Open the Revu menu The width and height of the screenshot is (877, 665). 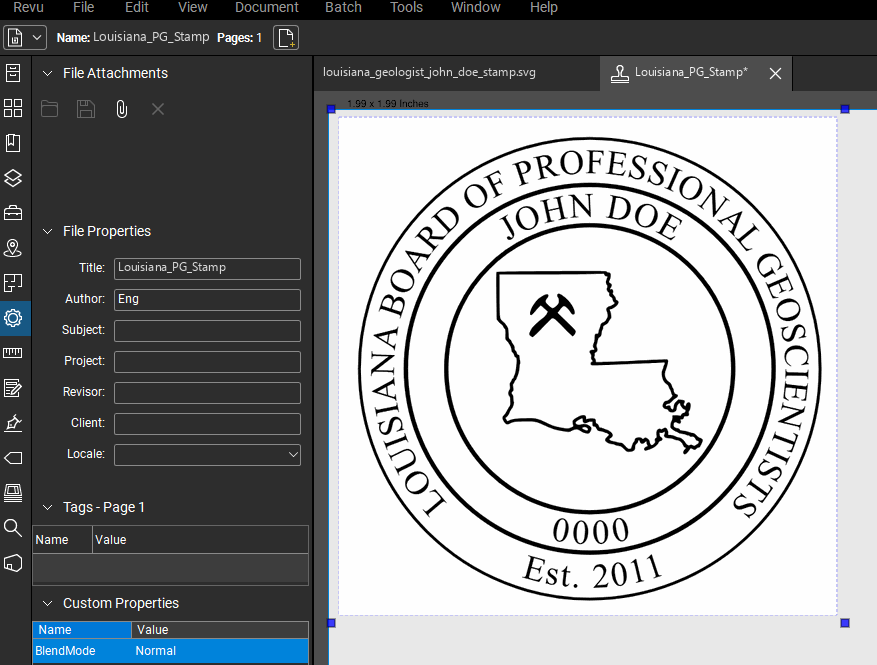click(x=29, y=7)
